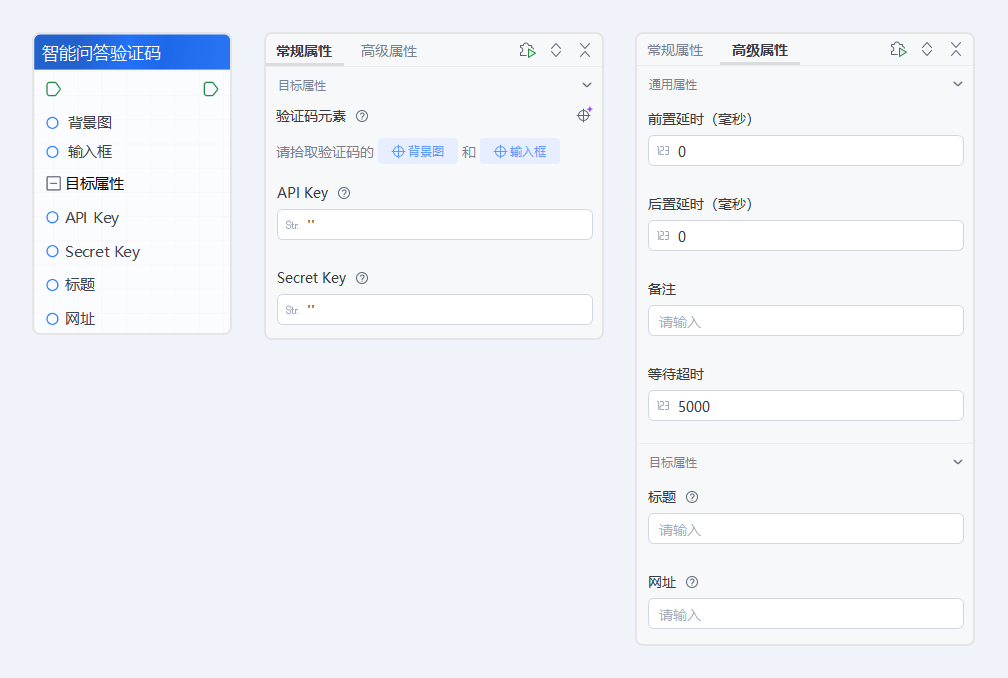Collapse the 通用属性 section in right panel

(958, 85)
